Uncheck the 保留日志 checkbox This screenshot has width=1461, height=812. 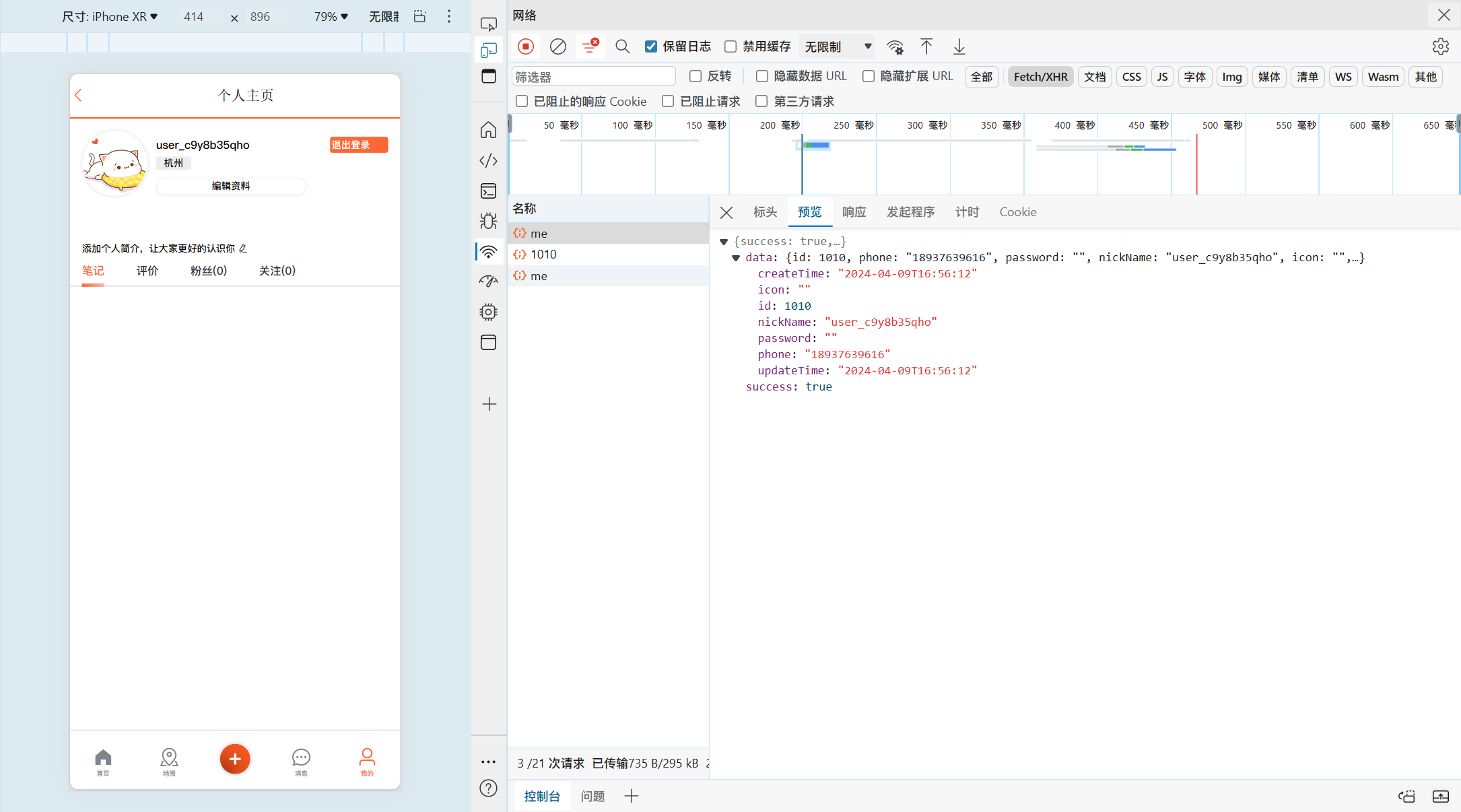pyautogui.click(x=651, y=46)
